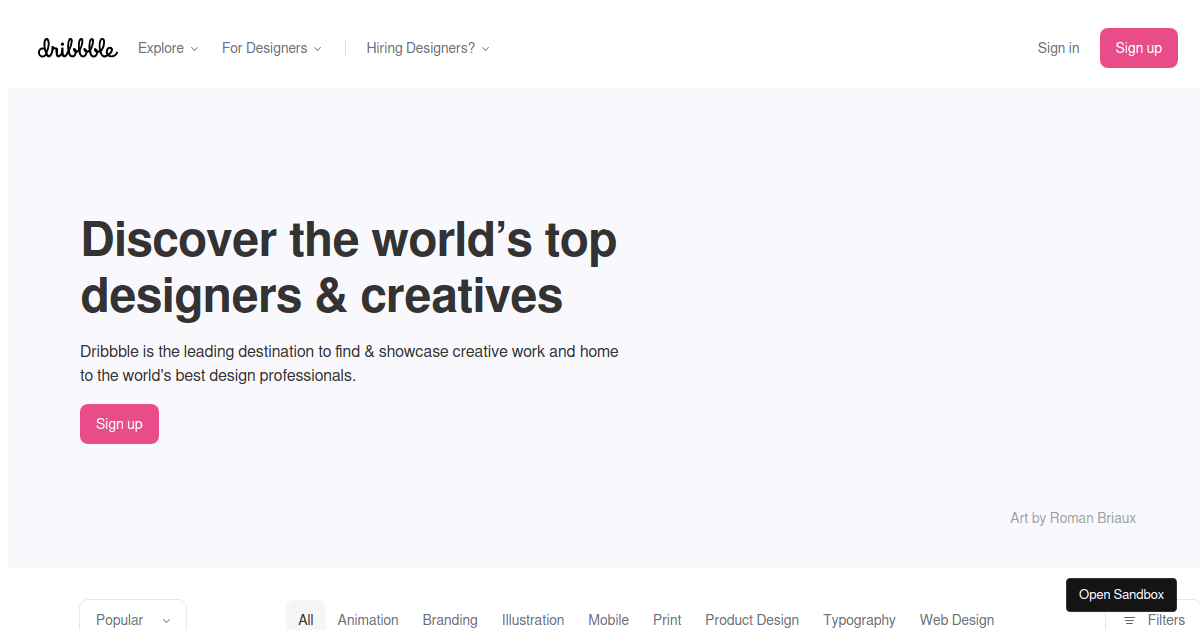The width and height of the screenshot is (1200, 630).
Task: Open the Web Design category
Action: pos(956,620)
